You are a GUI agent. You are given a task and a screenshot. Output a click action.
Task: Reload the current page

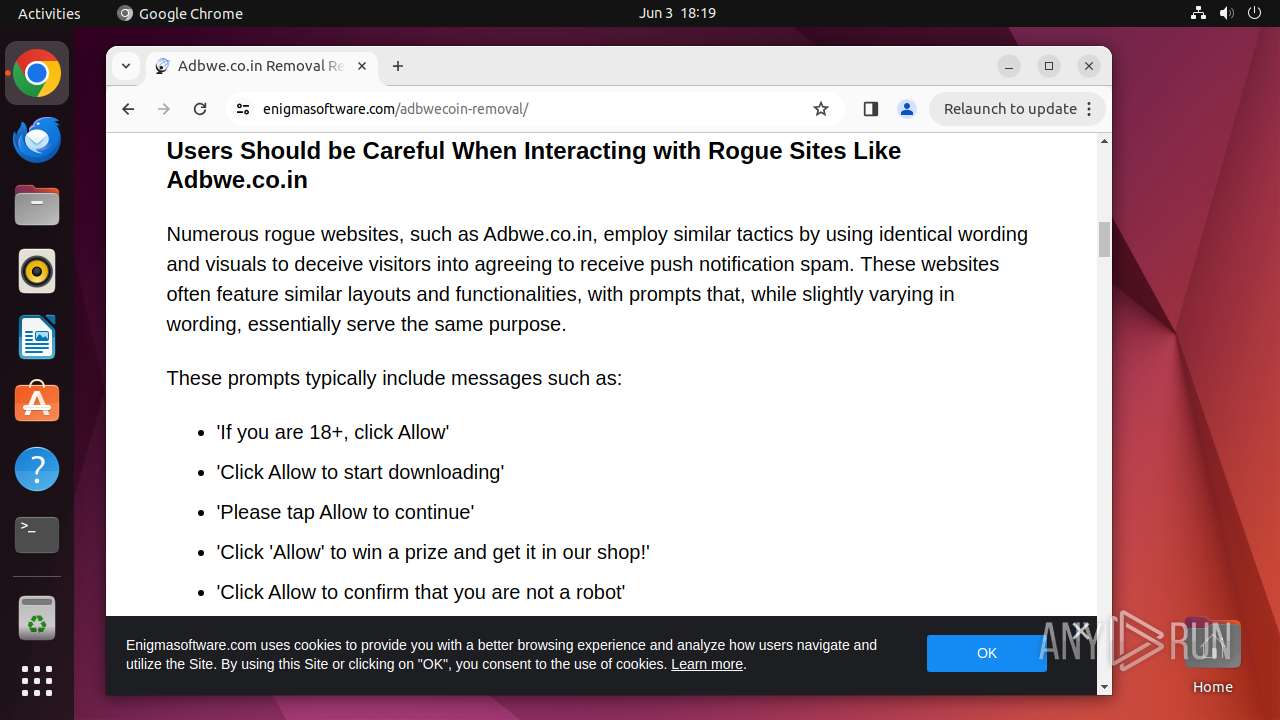pyautogui.click(x=200, y=109)
